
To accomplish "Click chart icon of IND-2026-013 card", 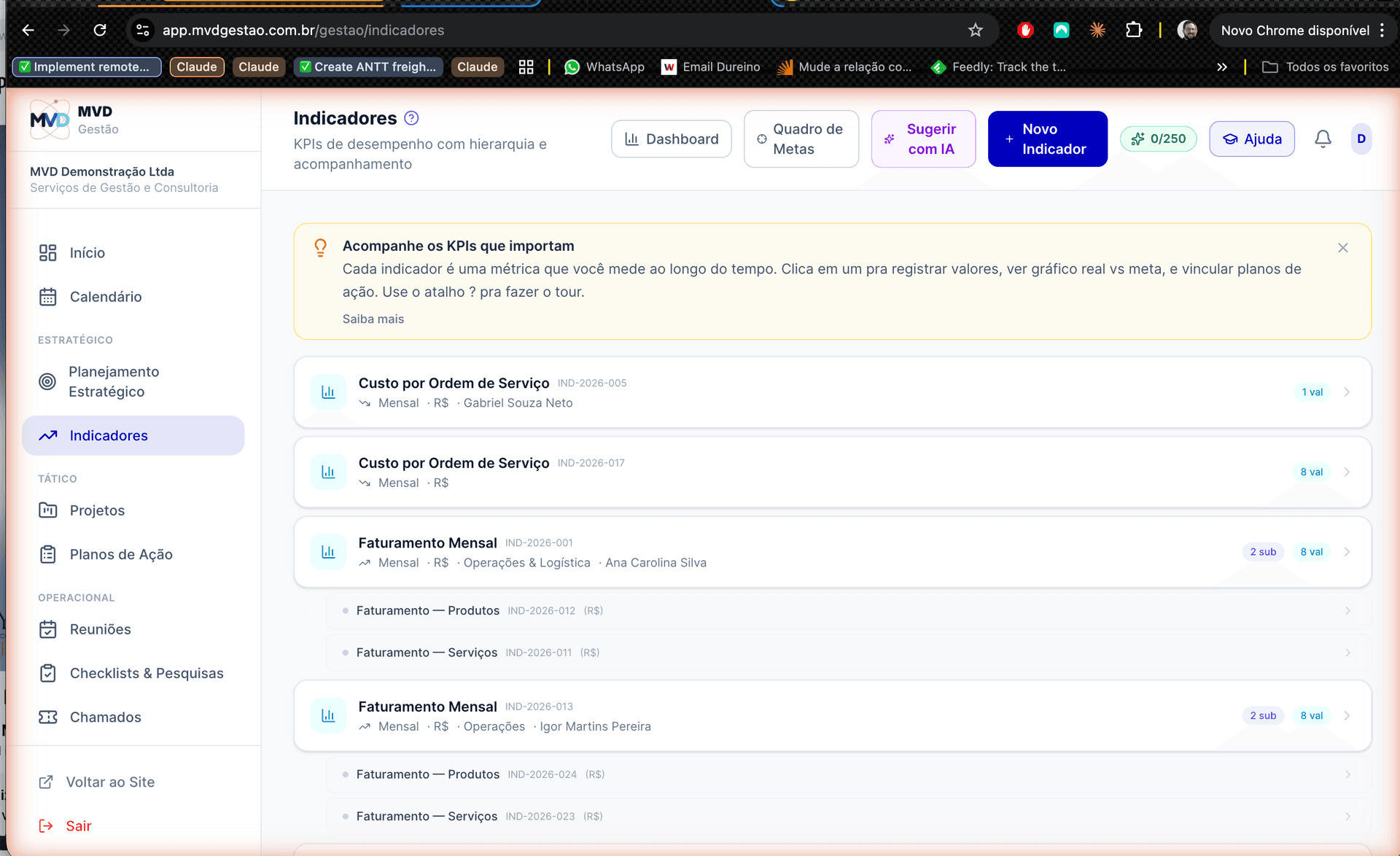I will click(x=328, y=715).
